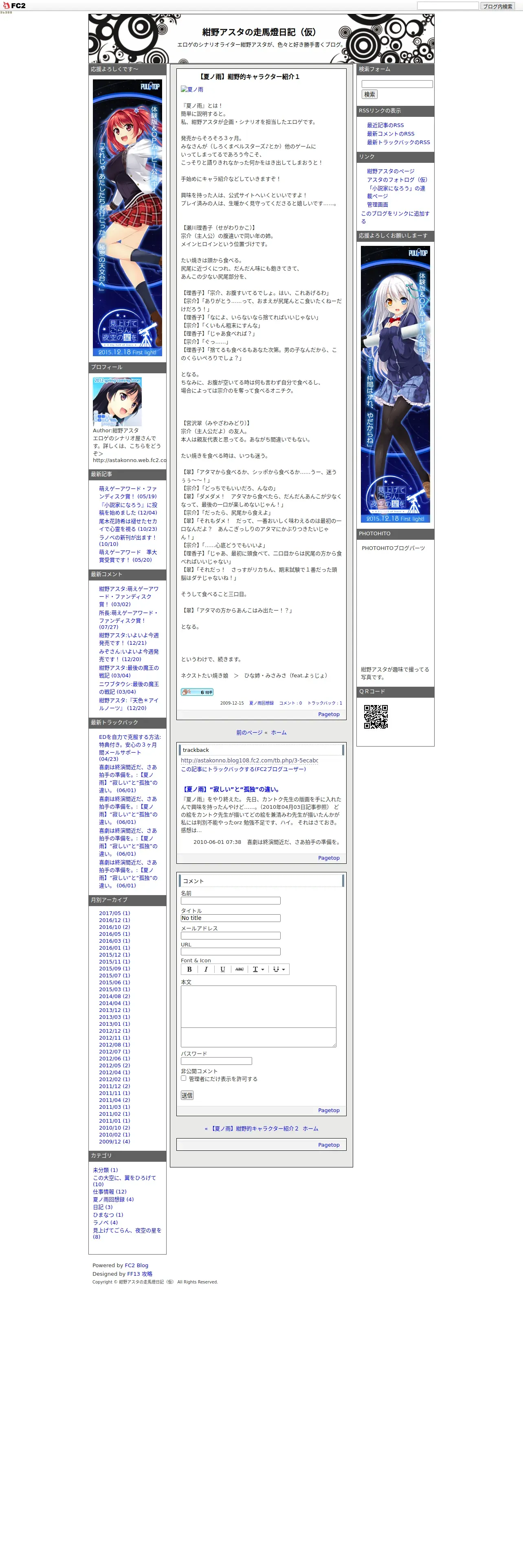Focus the タイトル field containing No title
The image size is (523, 1568).
(x=231, y=918)
